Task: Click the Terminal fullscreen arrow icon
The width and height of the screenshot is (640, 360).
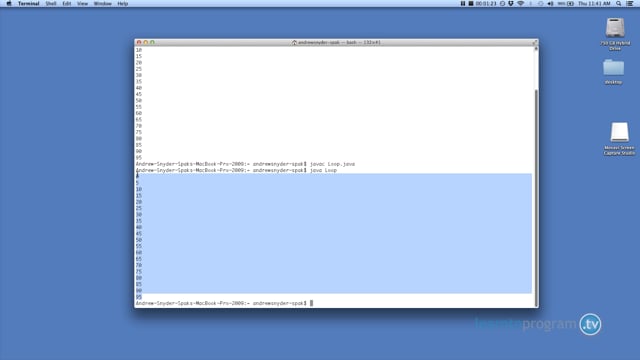Action: (534, 42)
